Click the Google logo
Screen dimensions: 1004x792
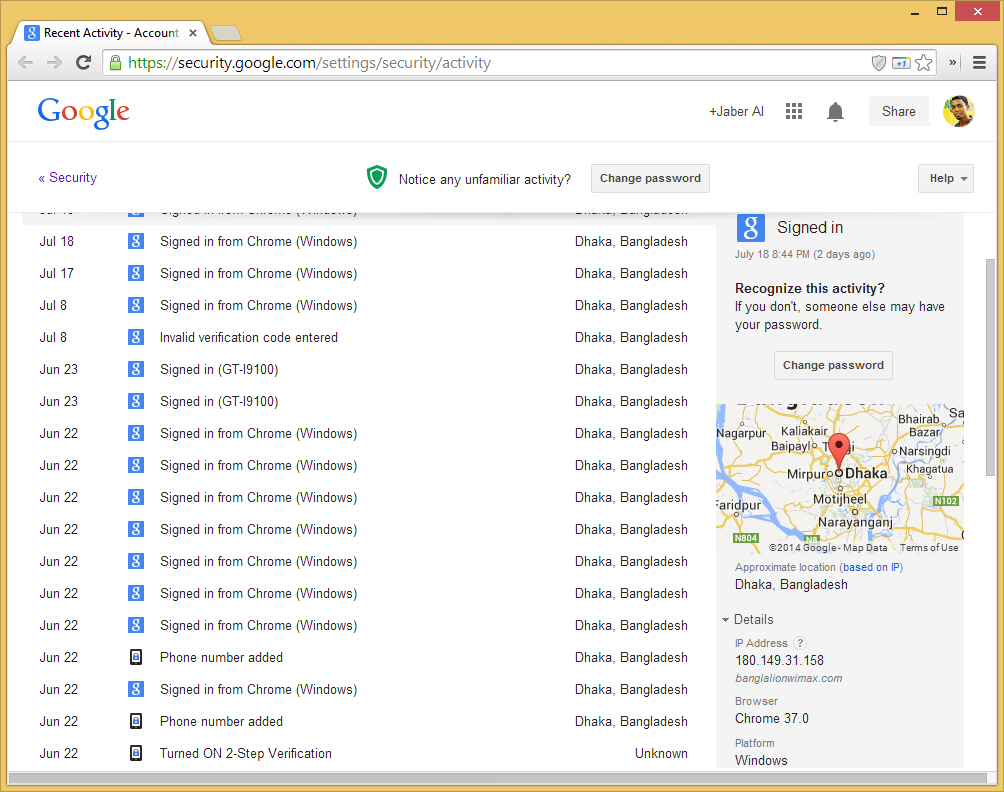click(84, 112)
